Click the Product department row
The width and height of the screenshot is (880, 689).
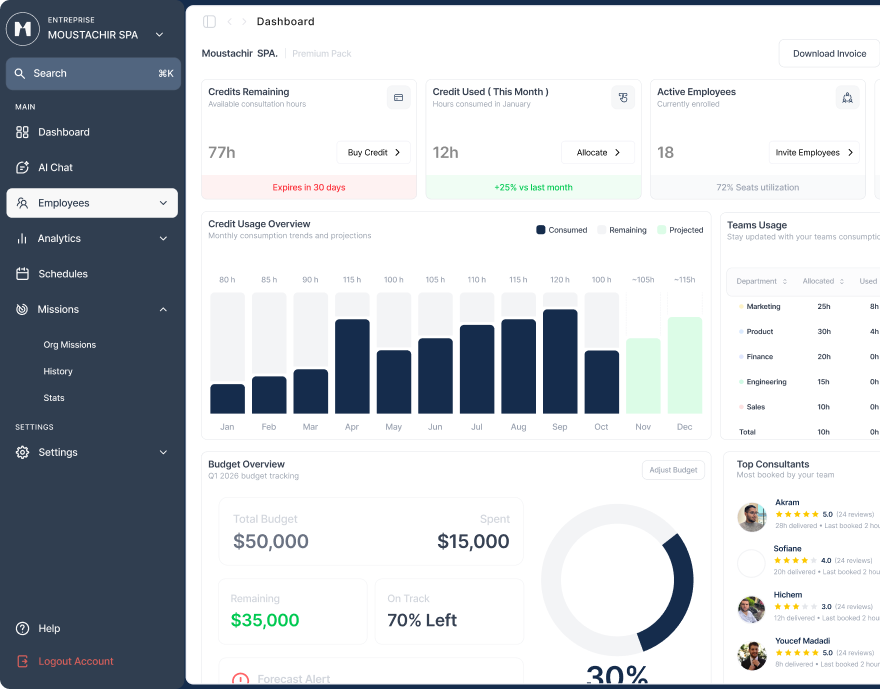click(808, 332)
